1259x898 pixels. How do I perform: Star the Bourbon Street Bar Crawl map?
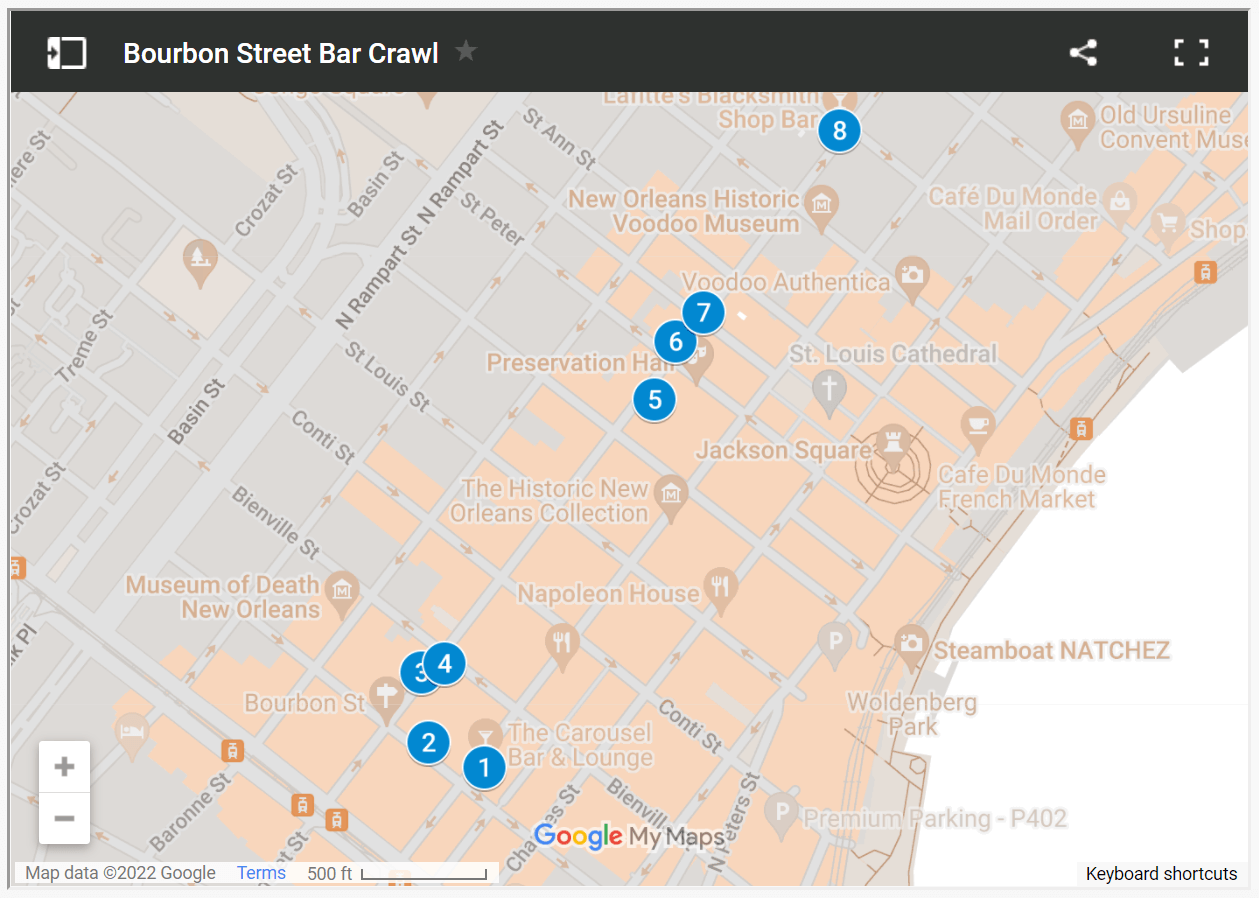point(466,52)
